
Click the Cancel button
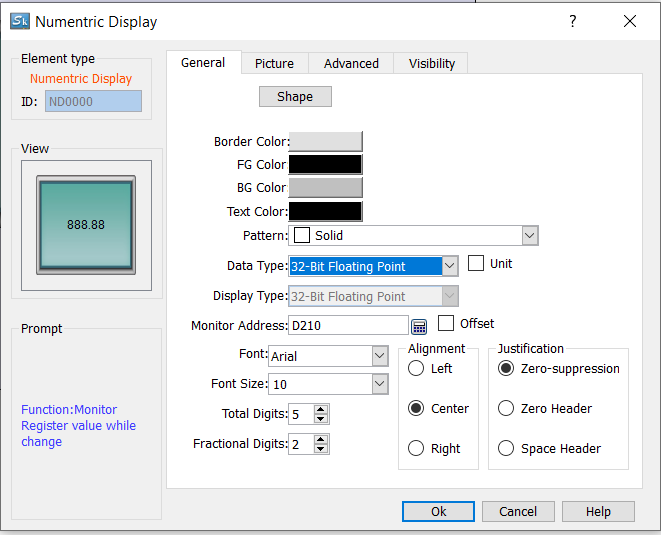tap(518, 511)
